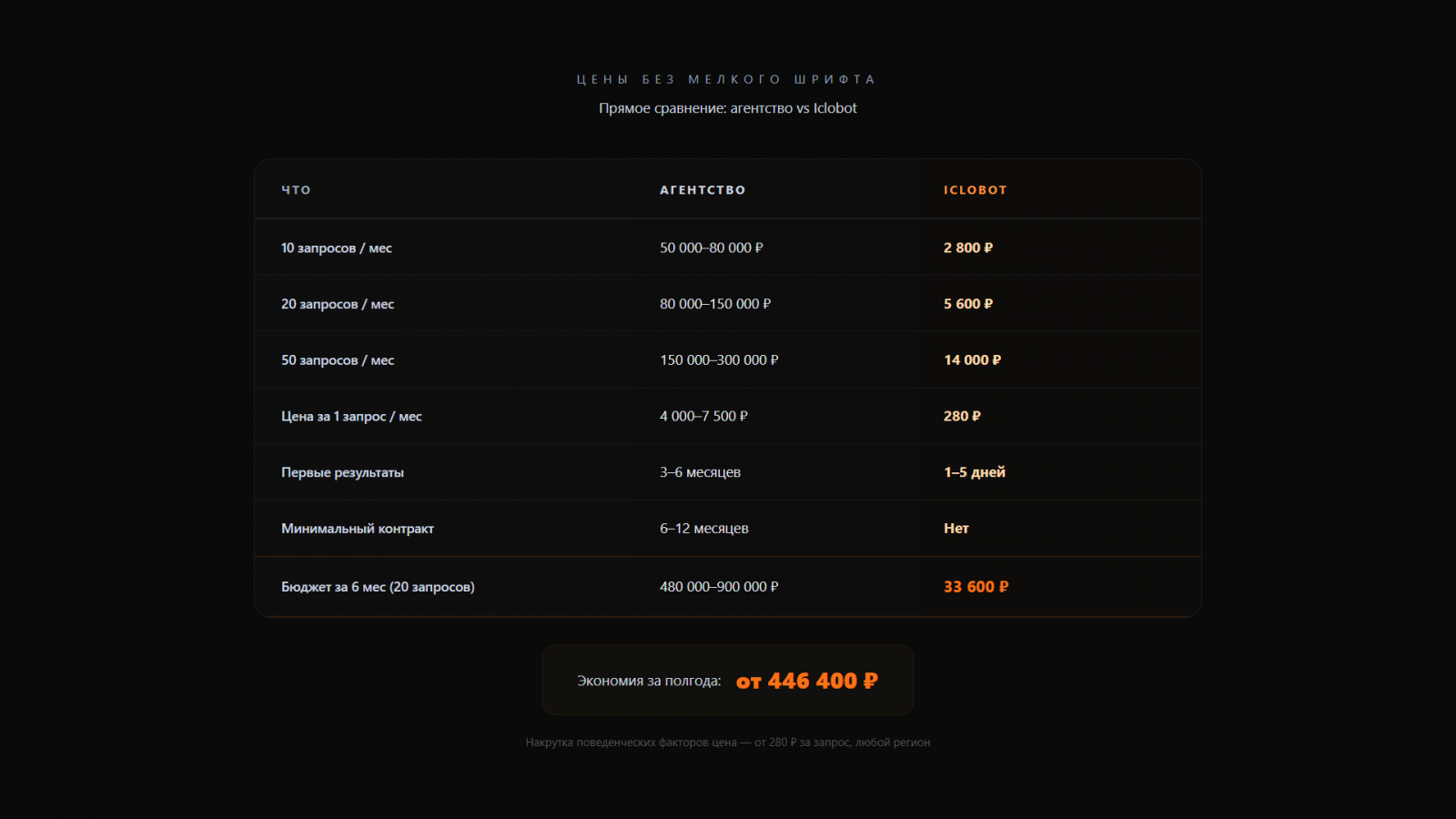Click agency price '4 000–7 500 ₽'
The image size is (1456, 819).
coord(703,416)
